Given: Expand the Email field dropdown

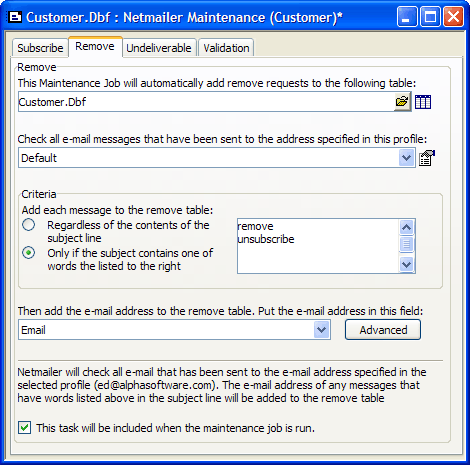Looking at the screenshot, I should 322,330.
